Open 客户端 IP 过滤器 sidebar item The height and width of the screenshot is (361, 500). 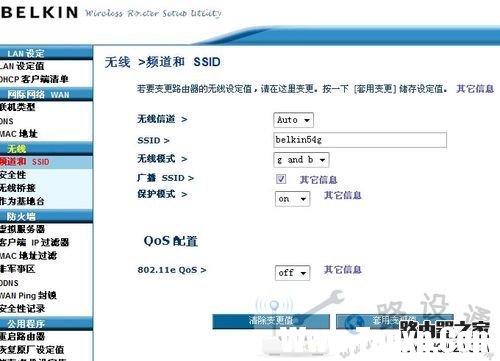pyautogui.click(x=34, y=242)
